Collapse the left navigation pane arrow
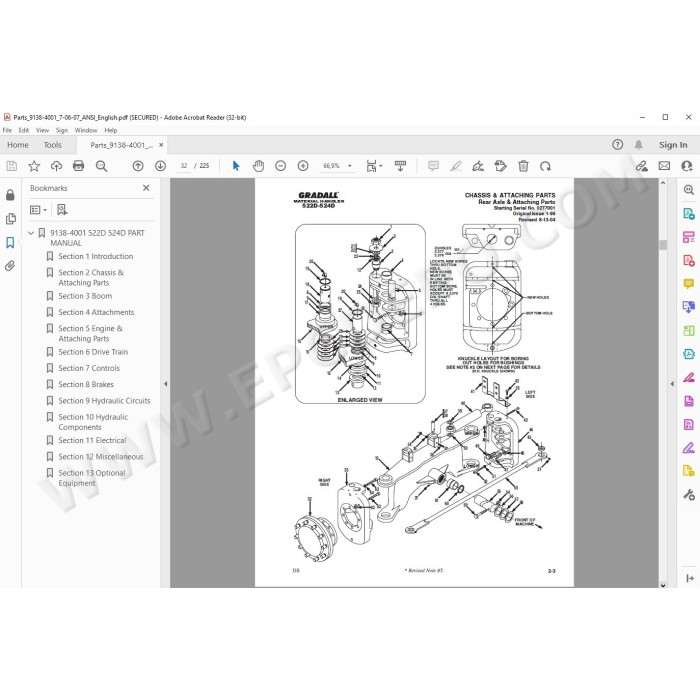Screen dimensions: 700x700 [165, 383]
